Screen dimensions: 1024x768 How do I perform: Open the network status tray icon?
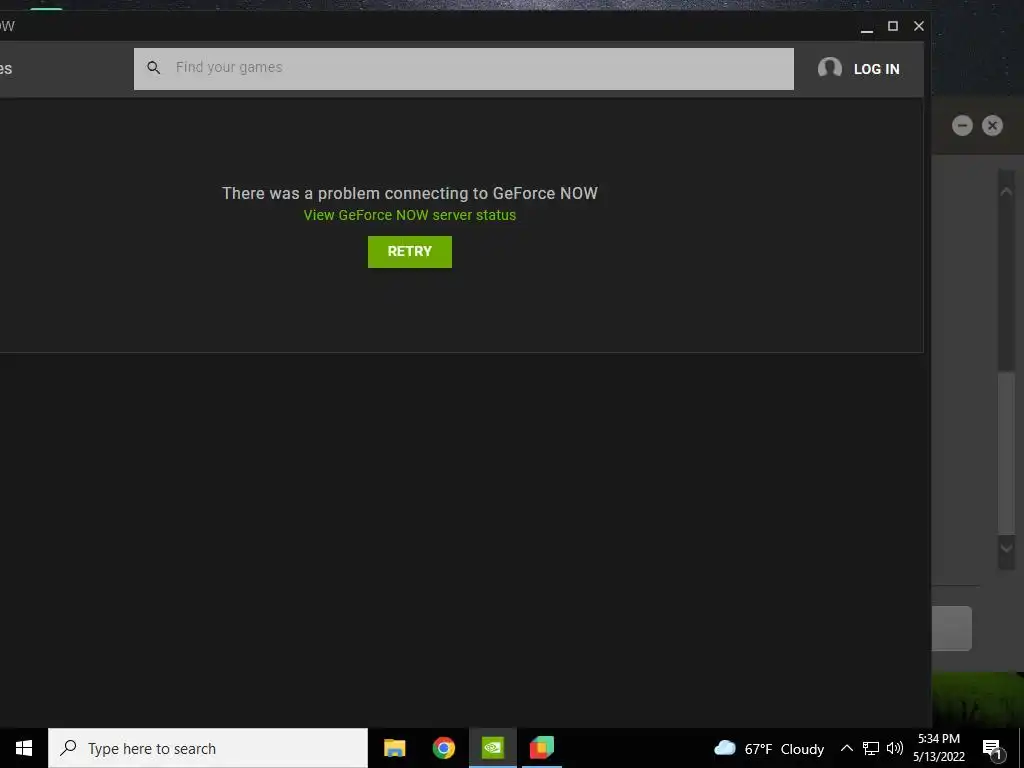pos(871,748)
